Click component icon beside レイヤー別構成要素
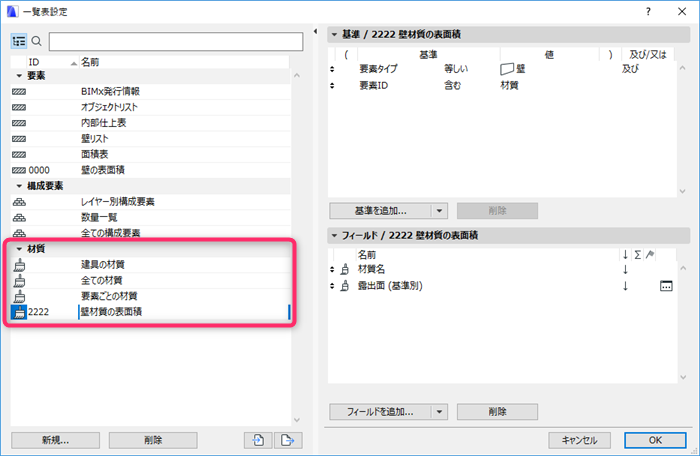 pyautogui.click(x=19, y=202)
